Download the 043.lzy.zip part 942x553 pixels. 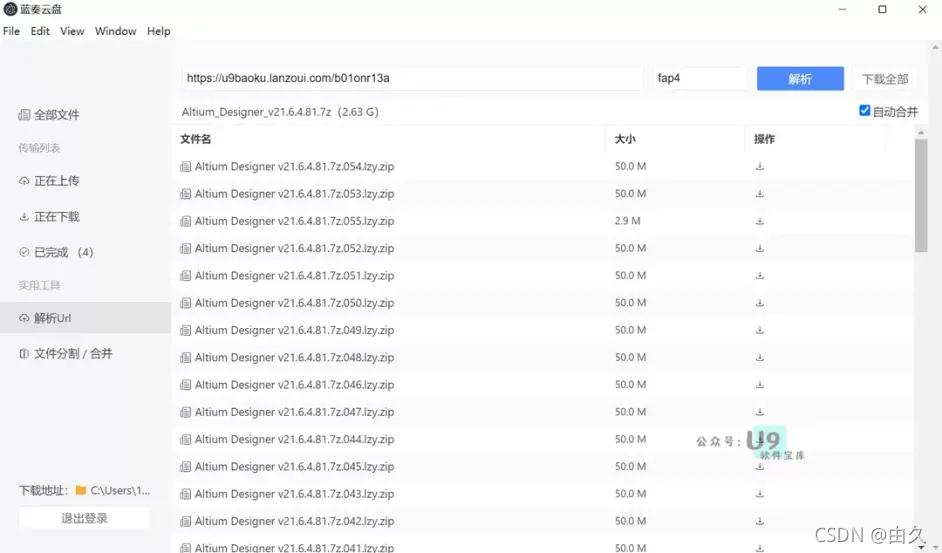pyautogui.click(x=759, y=493)
